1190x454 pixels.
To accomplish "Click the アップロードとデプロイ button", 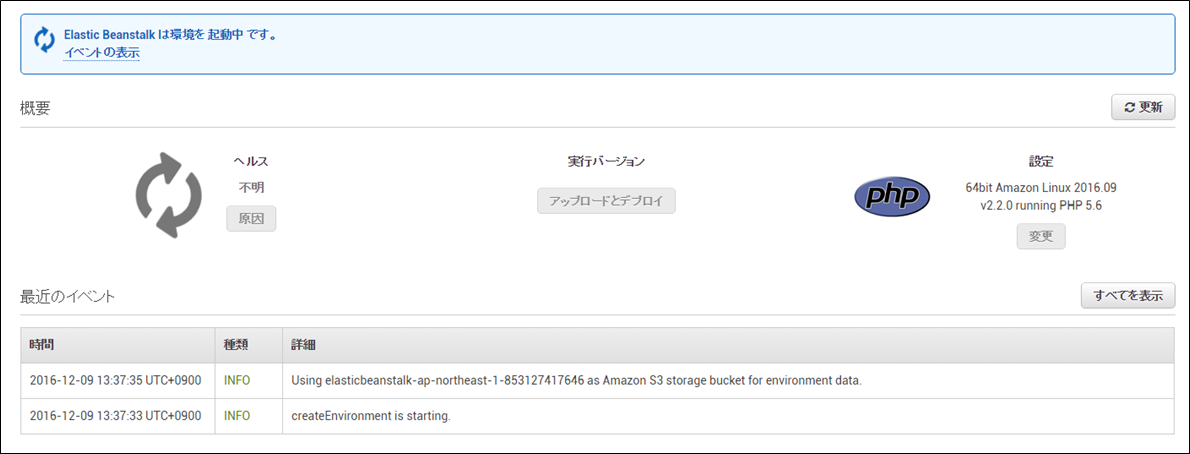I will (x=606, y=201).
